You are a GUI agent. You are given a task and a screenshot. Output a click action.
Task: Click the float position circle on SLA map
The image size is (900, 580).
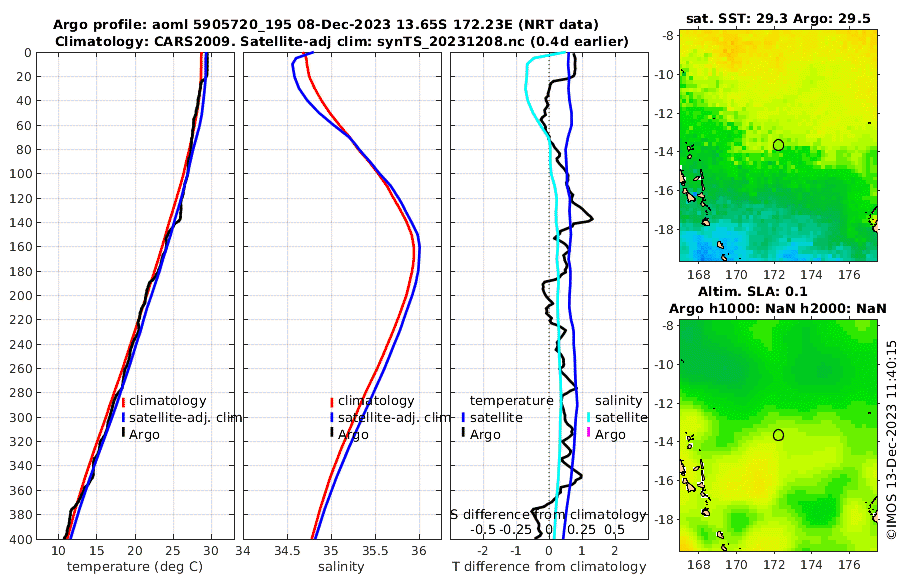[x=778, y=435]
